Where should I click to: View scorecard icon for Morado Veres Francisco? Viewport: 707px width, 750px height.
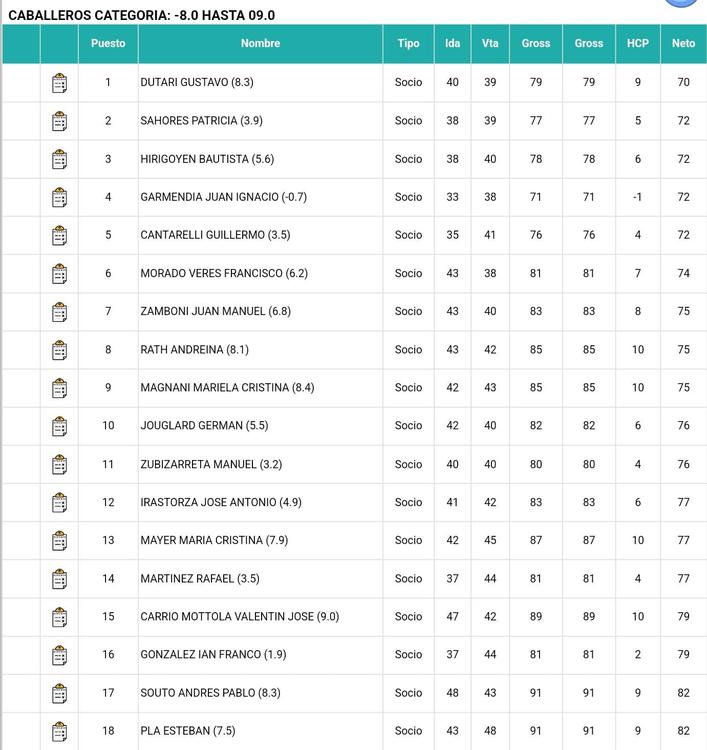59,274
